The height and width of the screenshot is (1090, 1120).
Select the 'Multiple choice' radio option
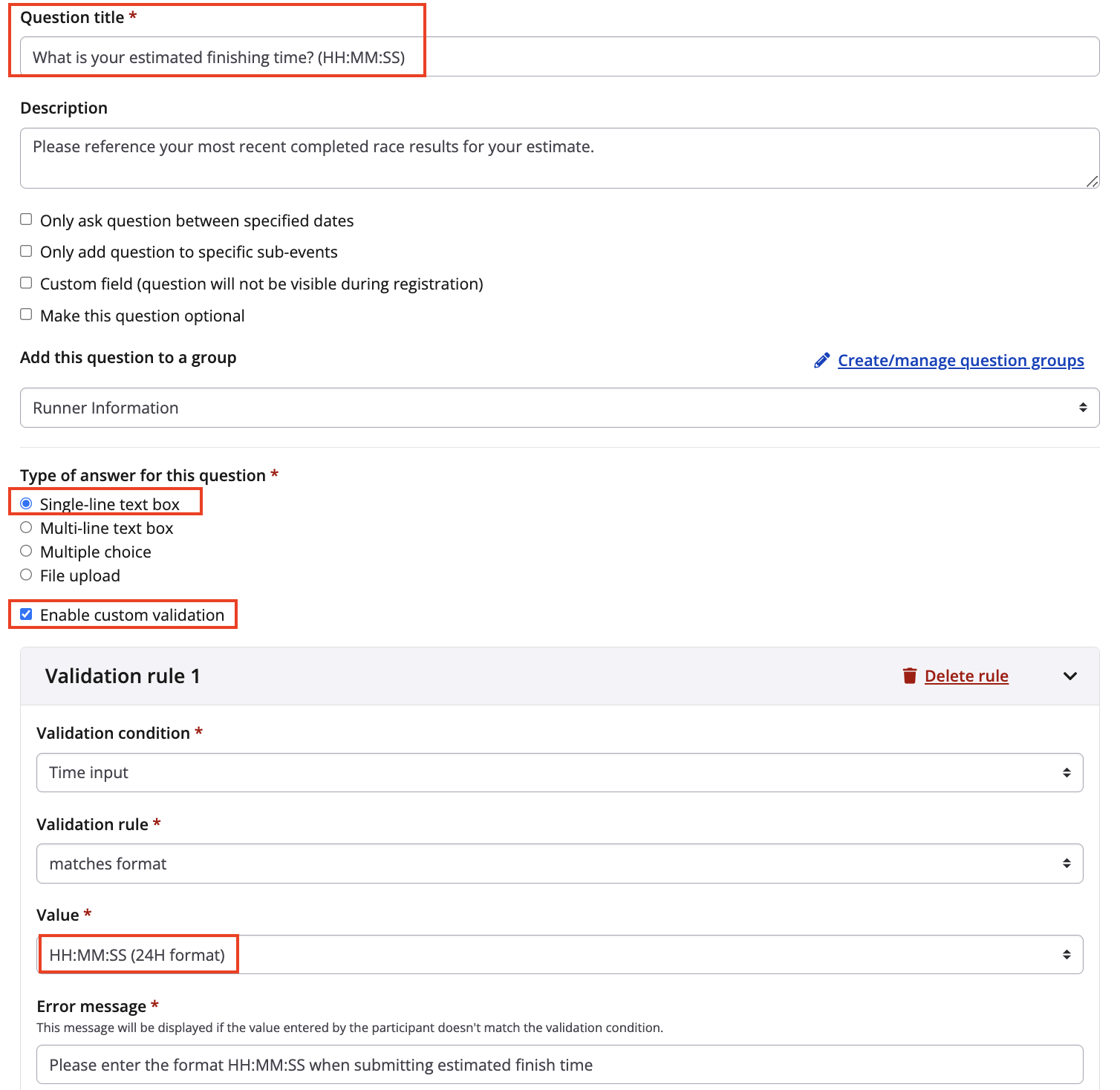pyautogui.click(x=26, y=551)
